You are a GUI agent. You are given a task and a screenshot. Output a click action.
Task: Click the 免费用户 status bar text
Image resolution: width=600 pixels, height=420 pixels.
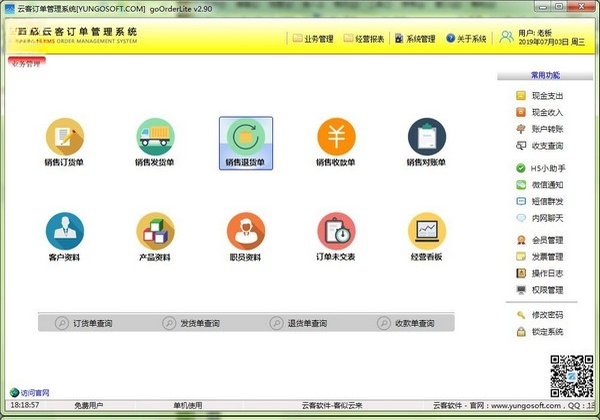[x=88, y=405]
